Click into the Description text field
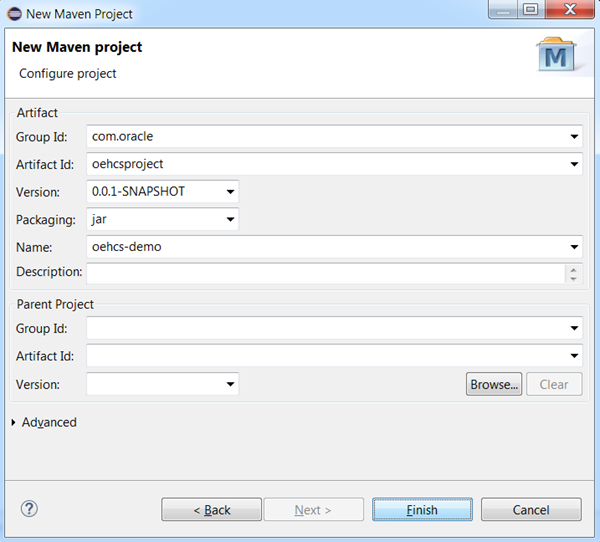 coord(326,273)
